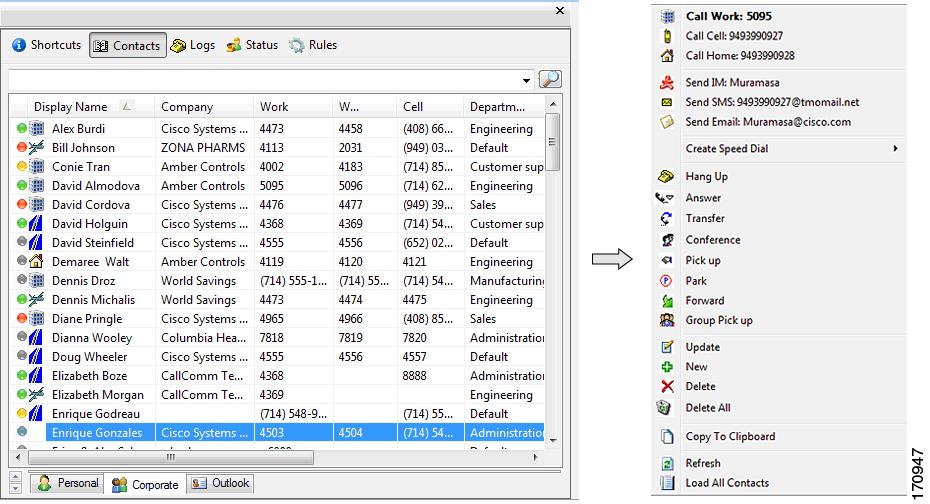The width and height of the screenshot is (930, 504).
Task: Click the Conference icon in menu
Action: click(667, 240)
